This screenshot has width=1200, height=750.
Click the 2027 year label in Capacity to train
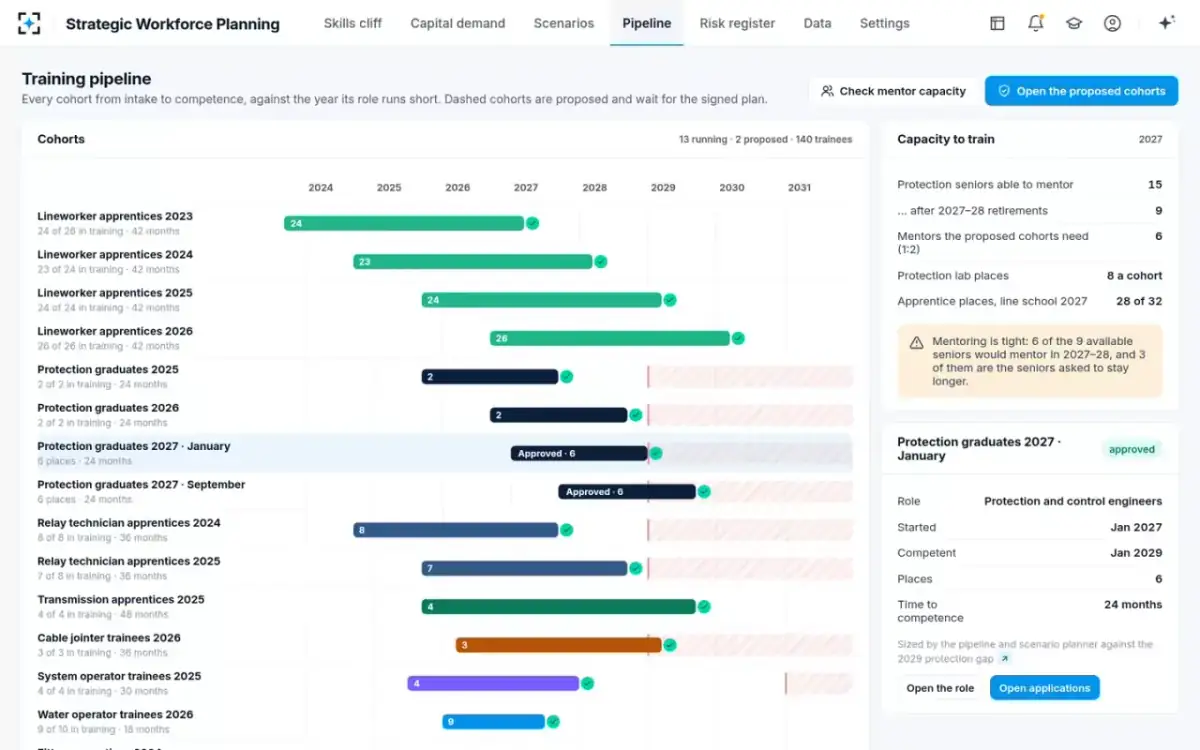pyautogui.click(x=1150, y=140)
